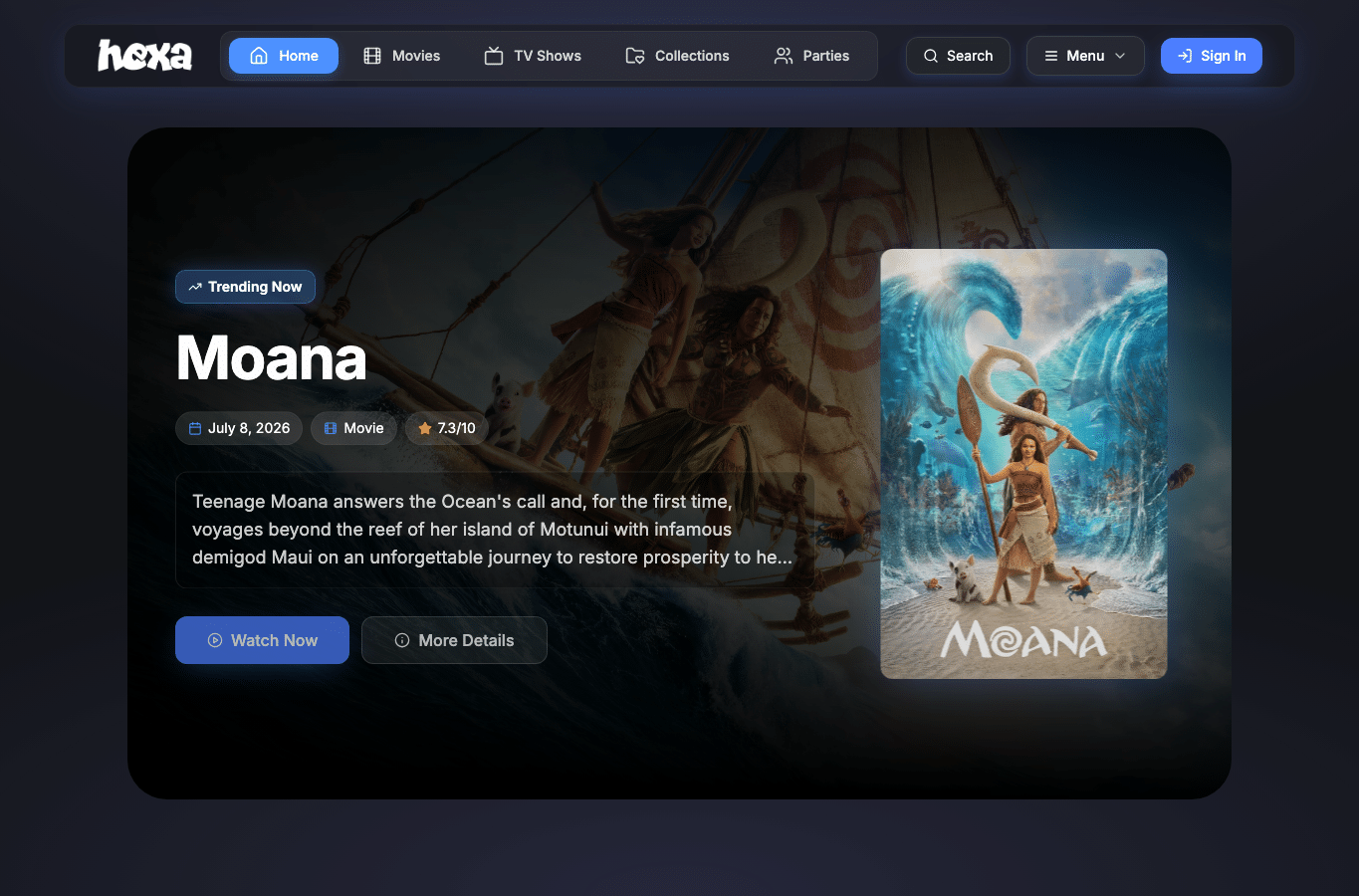1359x896 pixels.
Task: Click the hexa logo
Action: [x=145, y=56]
